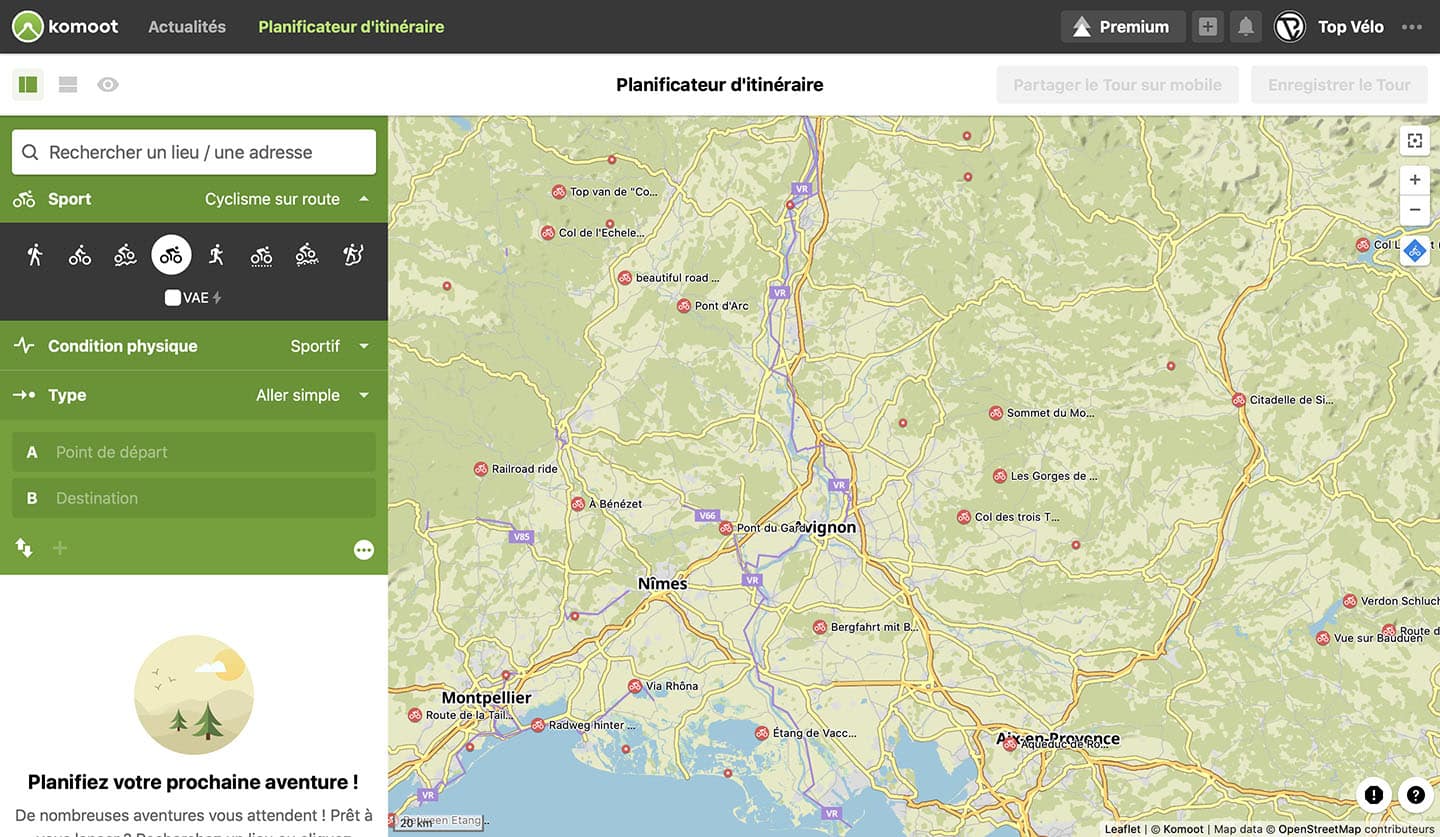Switch to split panel and map view
Image resolution: width=1440 pixels, height=837 pixels.
coord(28,85)
